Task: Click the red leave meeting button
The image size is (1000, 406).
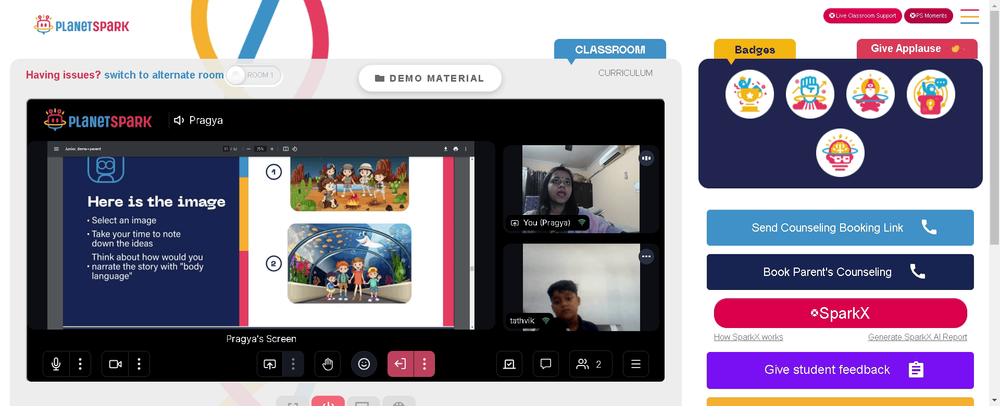Action: [x=400, y=364]
